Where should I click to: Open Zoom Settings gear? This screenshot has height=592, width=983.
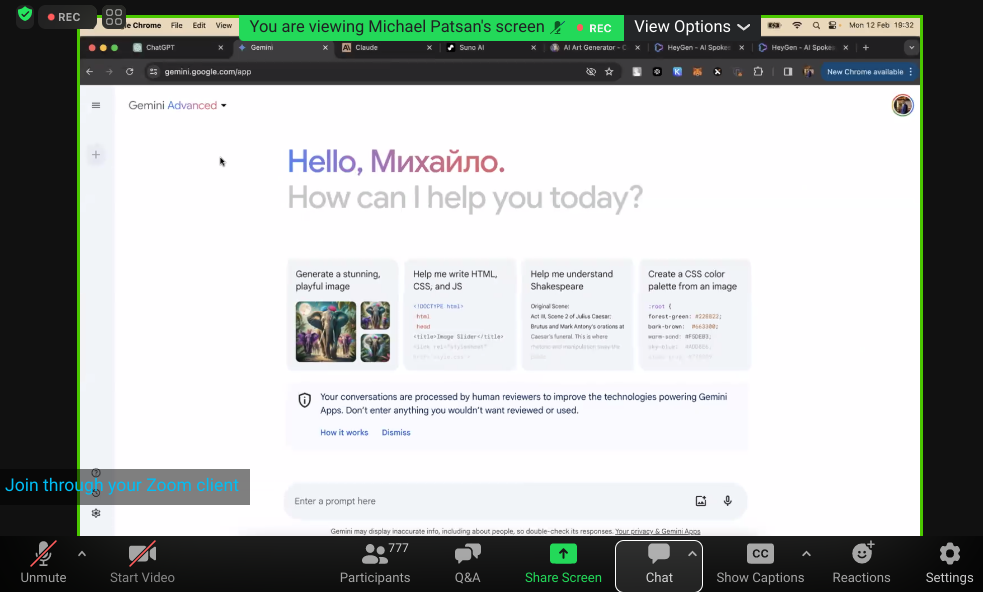(x=949, y=563)
